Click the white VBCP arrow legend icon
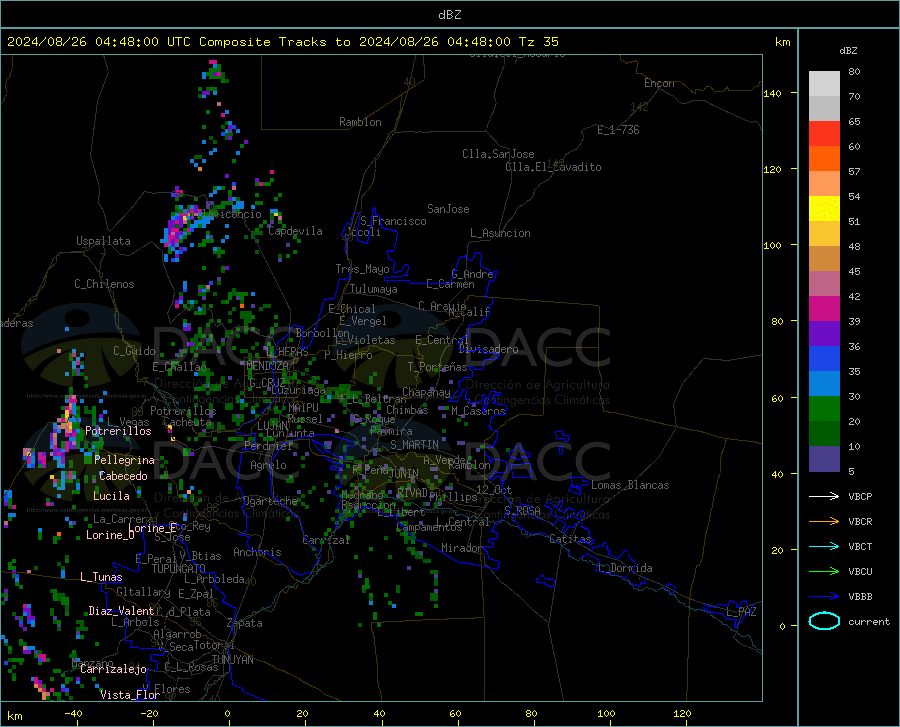Viewport: 900px width, 727px height. click(824, 496)
